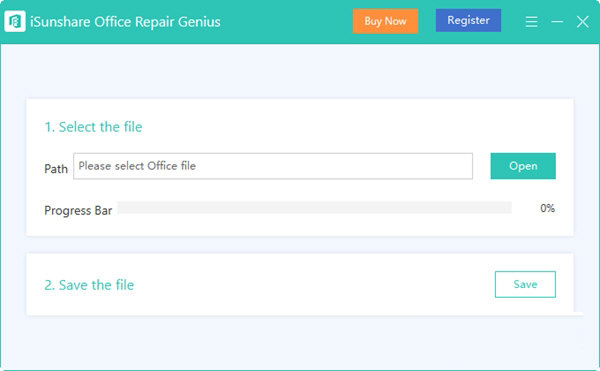Click the "2. Save the file" heading
This screenshot has height=371, width=600.
pos(89,285)
